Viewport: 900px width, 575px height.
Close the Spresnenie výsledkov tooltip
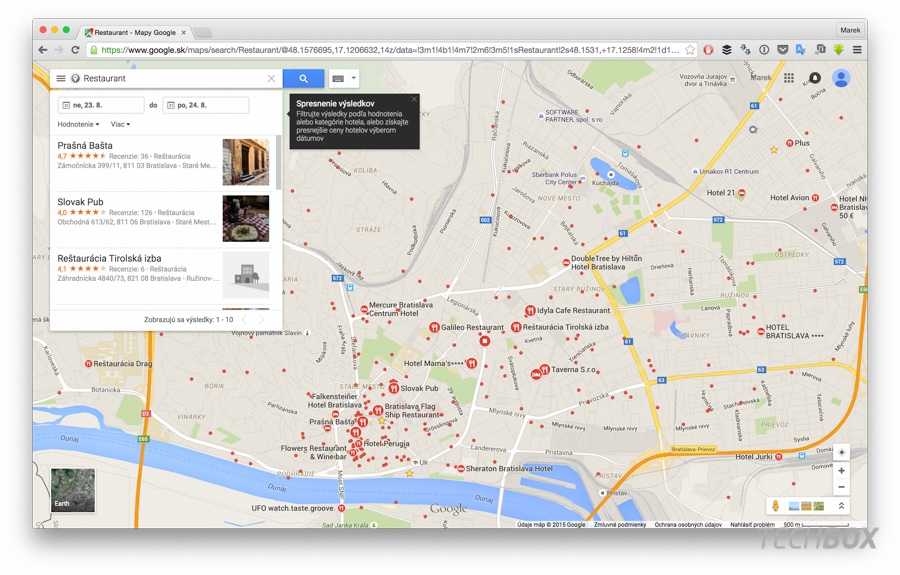[414, 99]
